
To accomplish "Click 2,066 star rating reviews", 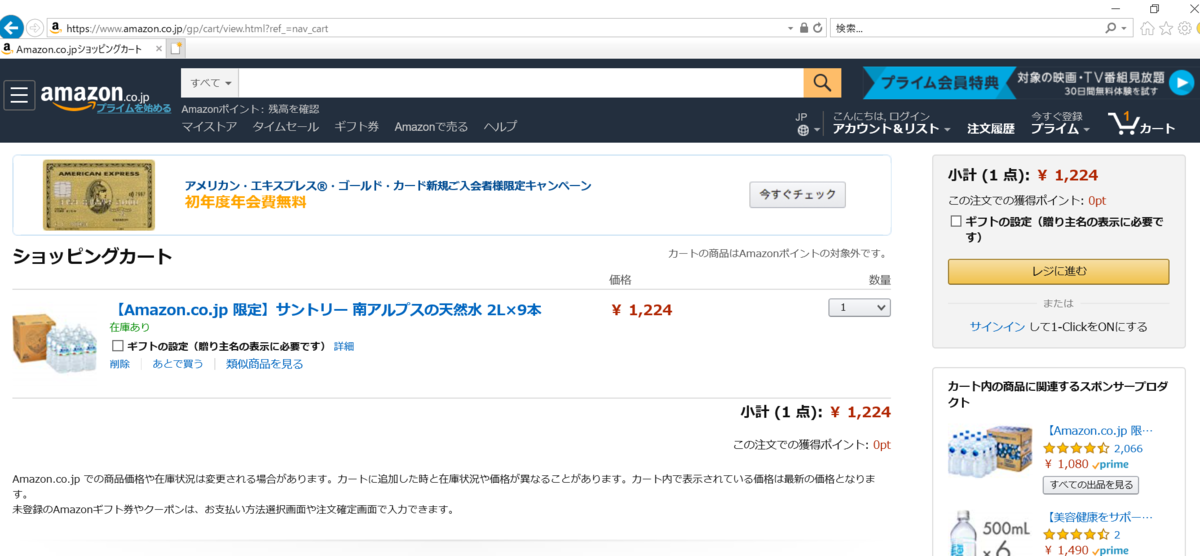I will (x=1128, y=448).
